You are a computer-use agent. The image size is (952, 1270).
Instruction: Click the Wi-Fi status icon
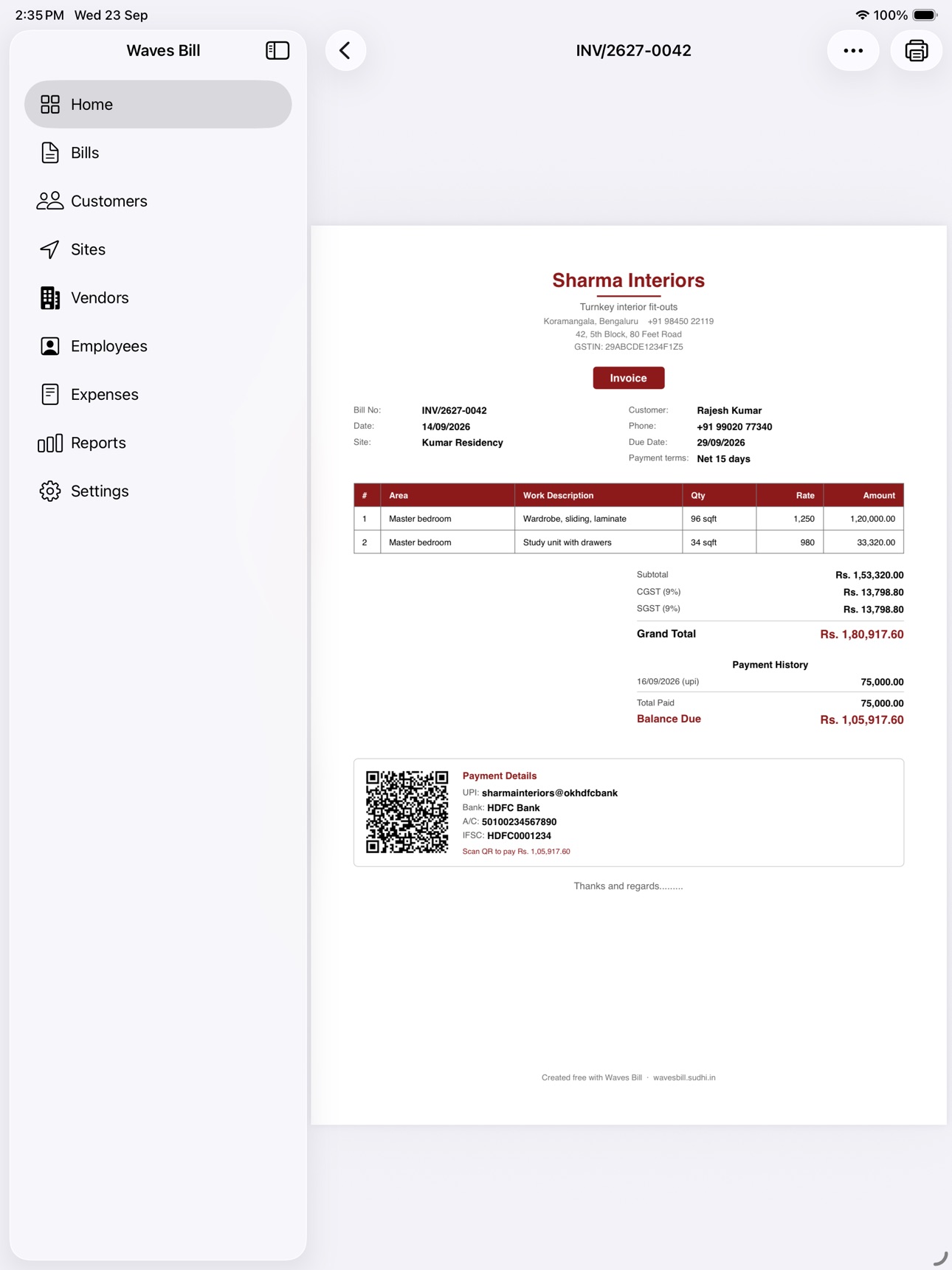click(862, 15)
